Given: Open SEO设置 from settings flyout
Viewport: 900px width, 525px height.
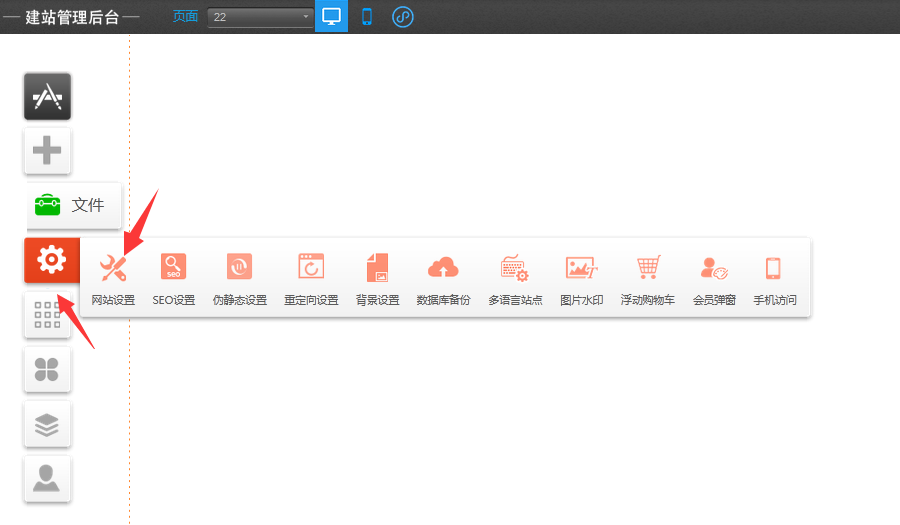Looking at the screenshot, I should coord(174,277).
